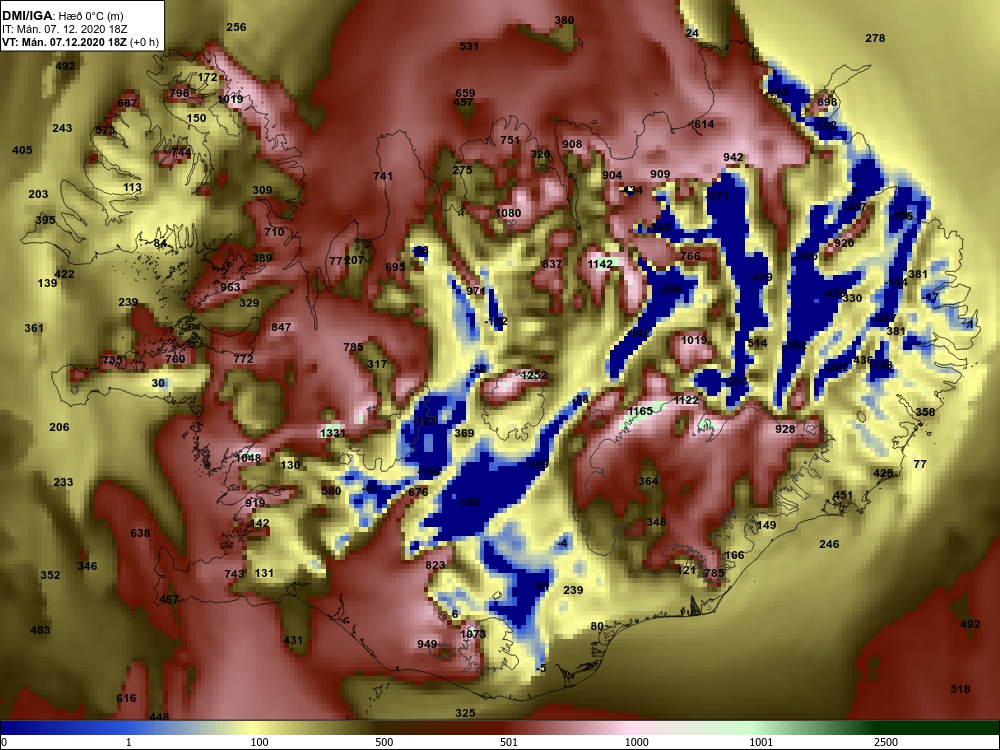Click the map value '573'
This screenshot has width=1000, height=750.
(x=105, y=131)
